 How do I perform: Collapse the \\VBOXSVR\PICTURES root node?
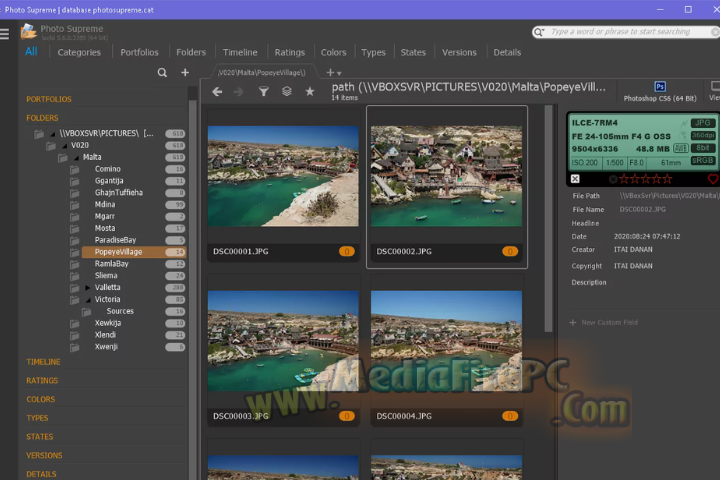pos(52,134)
